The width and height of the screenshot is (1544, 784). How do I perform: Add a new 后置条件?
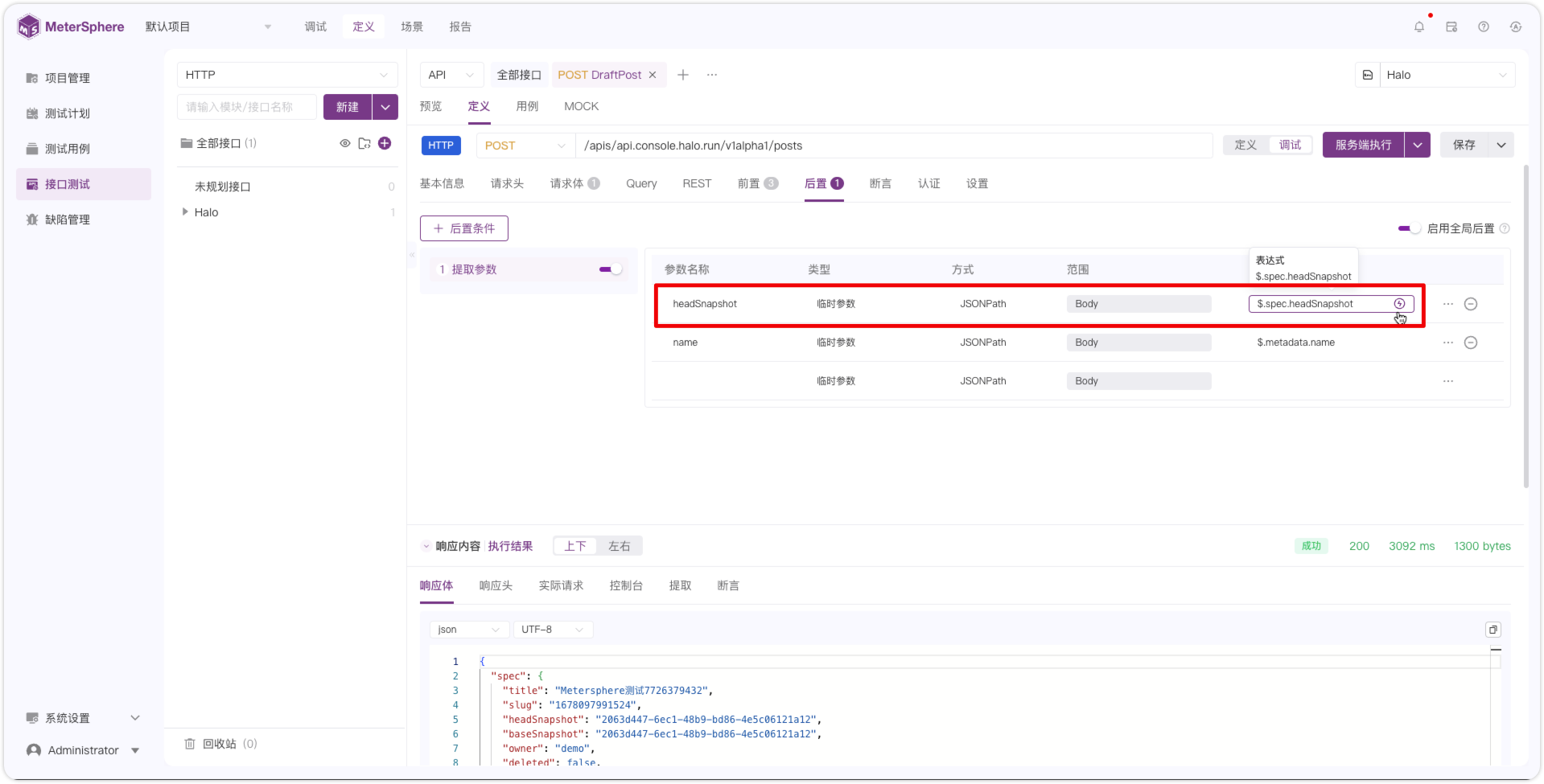(464, 228)
